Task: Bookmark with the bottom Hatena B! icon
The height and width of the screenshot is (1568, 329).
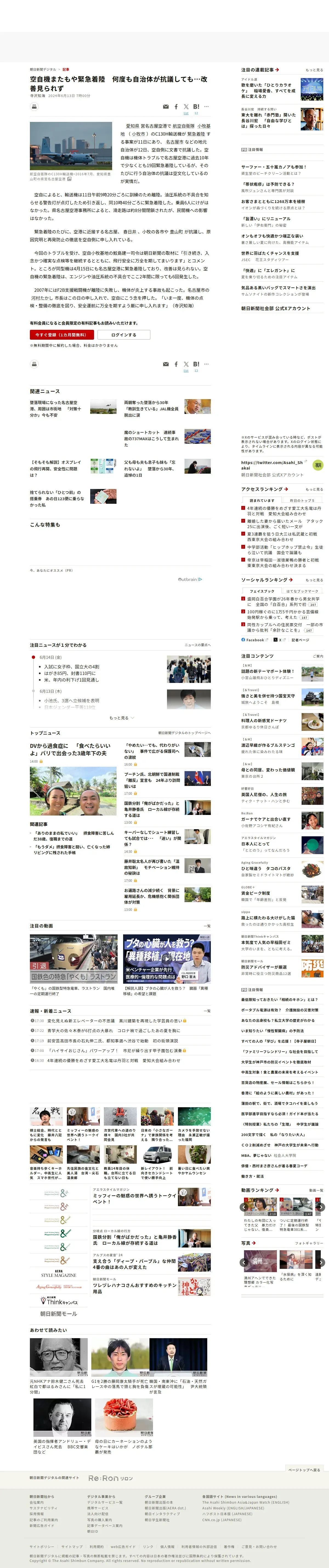Action: 196,364
